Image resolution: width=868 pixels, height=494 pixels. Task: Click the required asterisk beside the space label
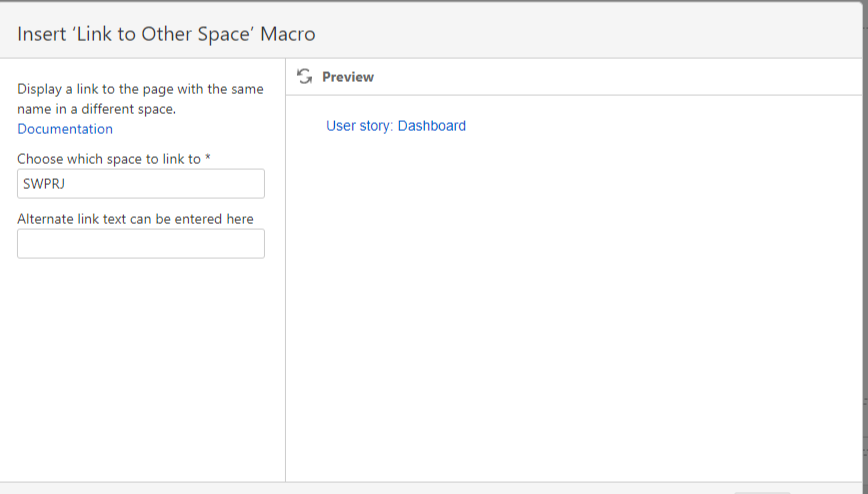click(x=207, y=158)
